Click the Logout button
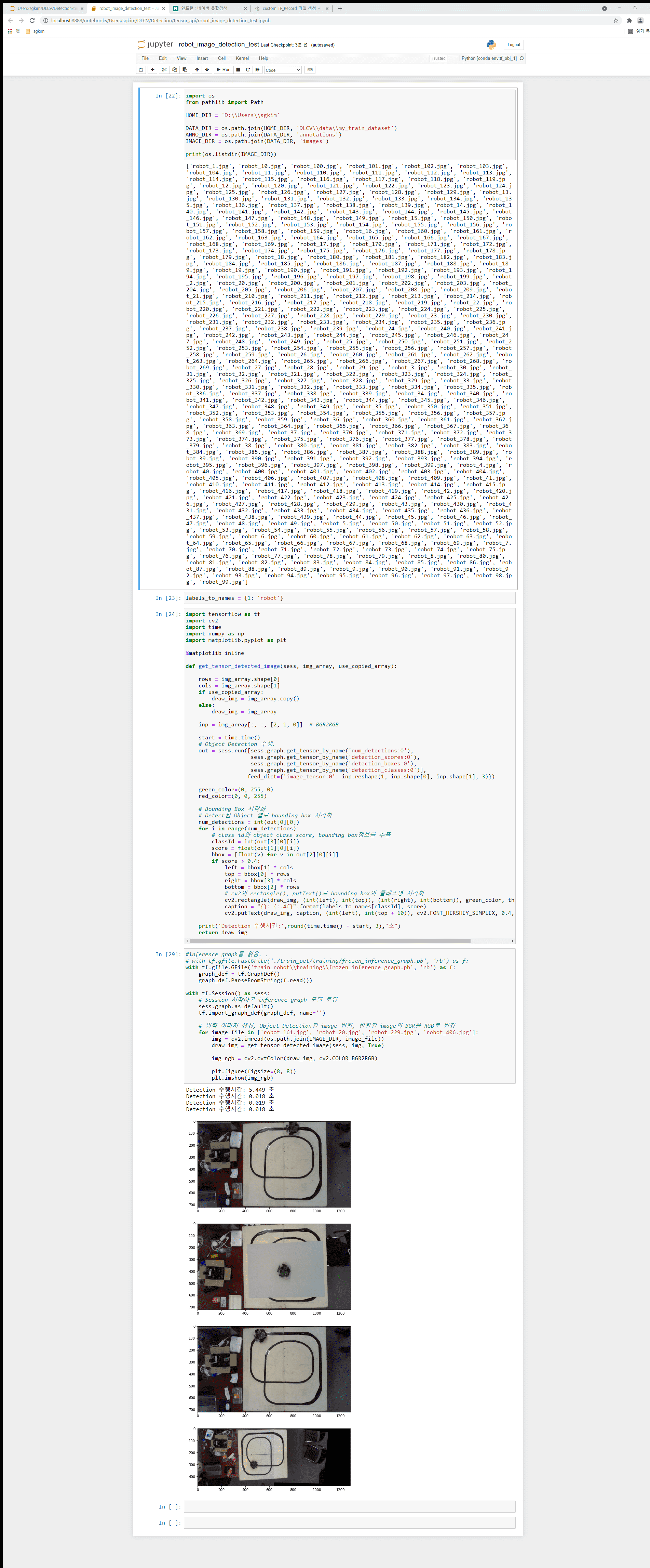The width and height of the screenshot is (650, 1568). tap(514, 44)
